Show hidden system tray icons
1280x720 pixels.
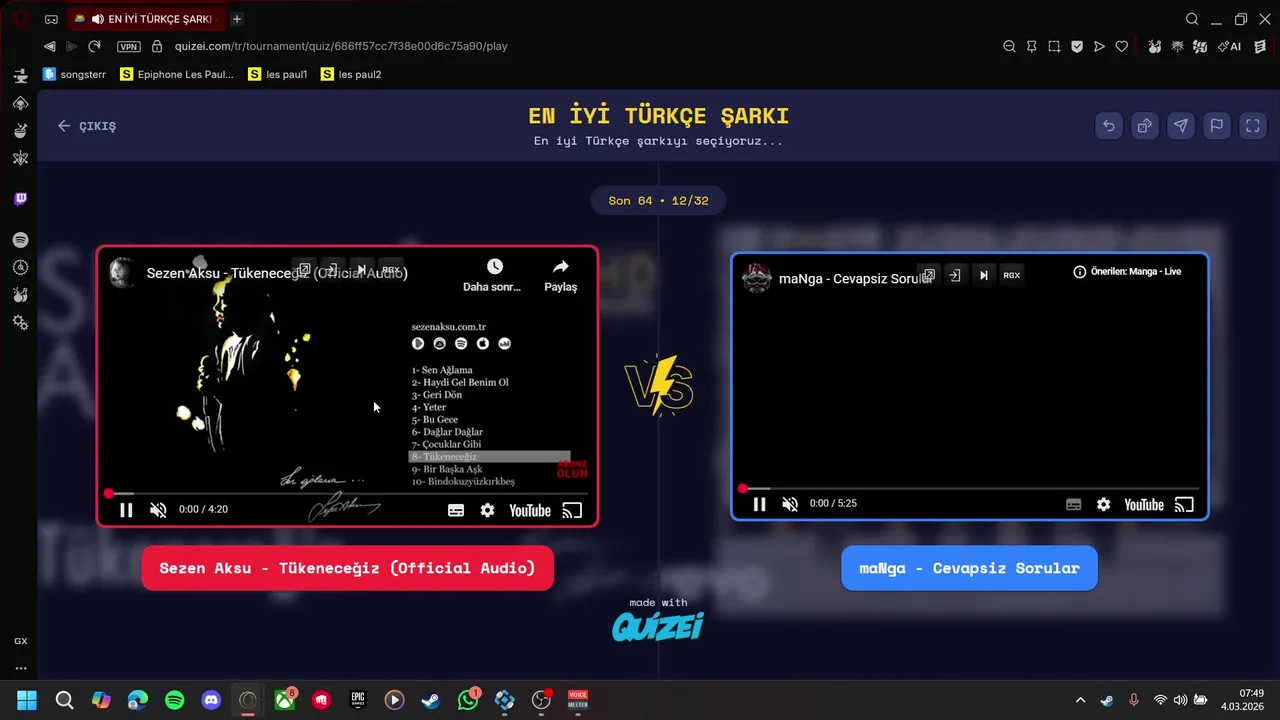(1080, 700)
